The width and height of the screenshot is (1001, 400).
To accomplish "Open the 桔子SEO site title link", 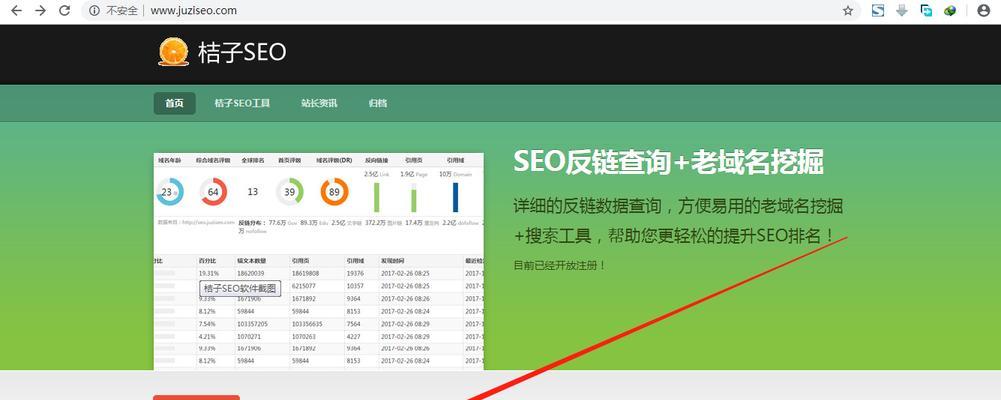I will pos(242,52).
